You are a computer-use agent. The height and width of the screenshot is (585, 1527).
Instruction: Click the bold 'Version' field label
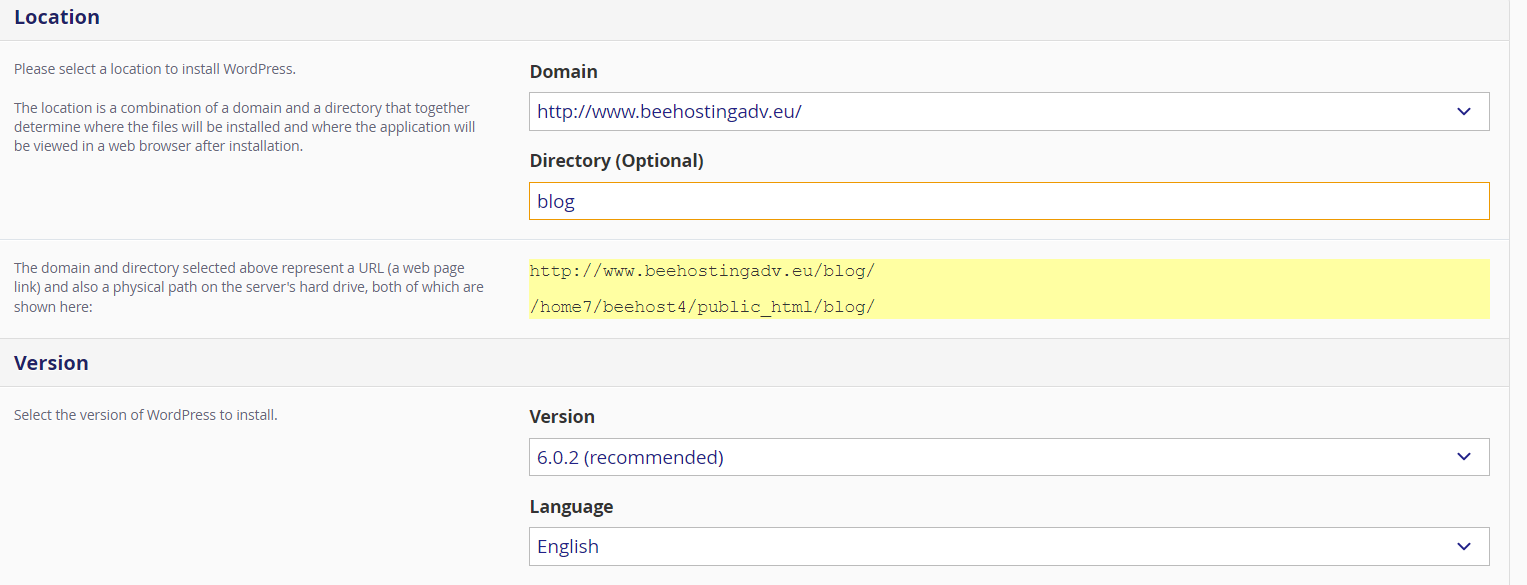click(561, 417)
